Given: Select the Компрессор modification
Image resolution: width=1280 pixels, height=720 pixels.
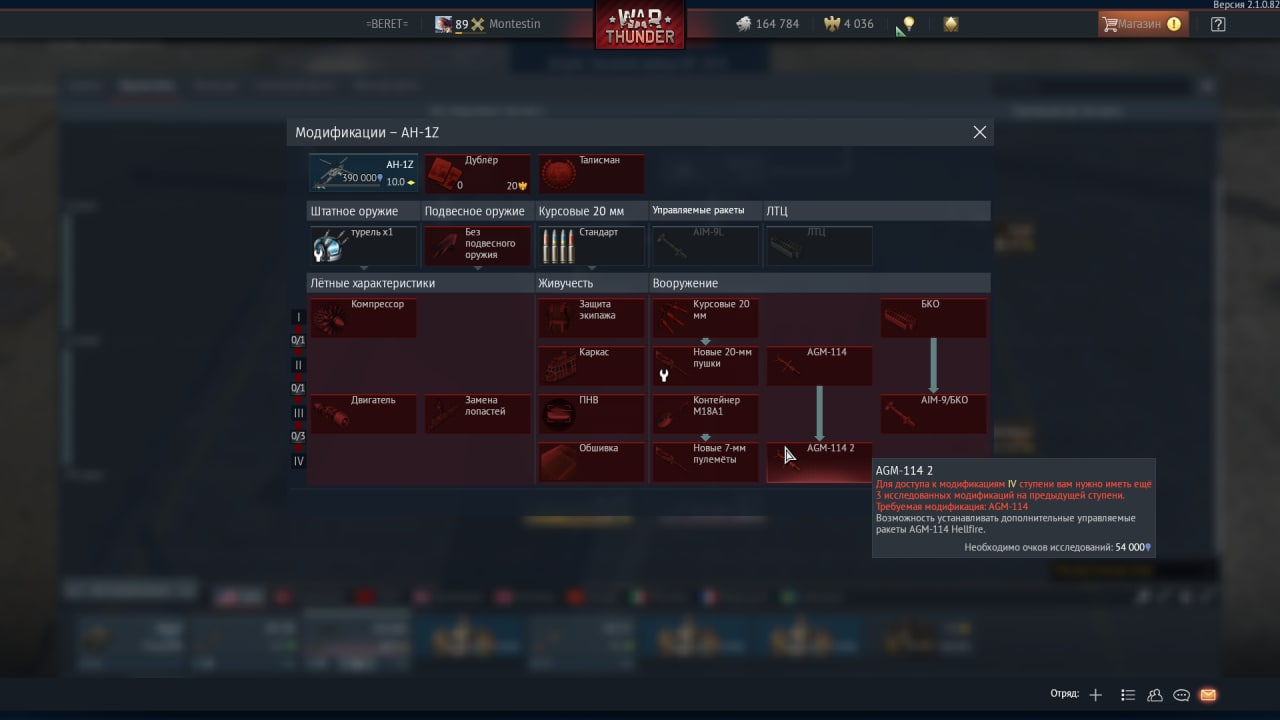Looking at the screenshot, I should (363, 318).
